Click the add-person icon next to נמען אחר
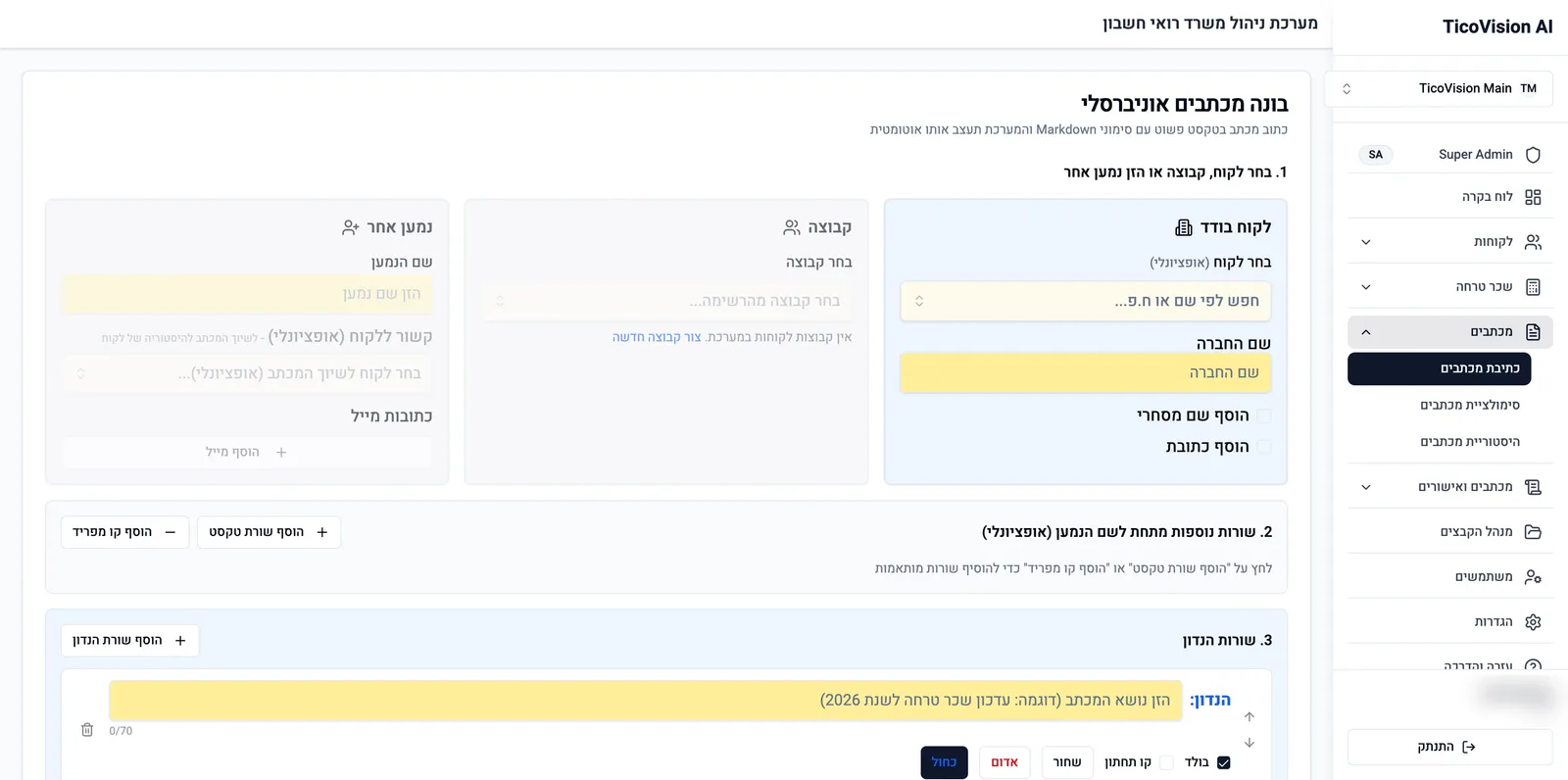Screen dimensions: 1568x780 click(350, 227)
